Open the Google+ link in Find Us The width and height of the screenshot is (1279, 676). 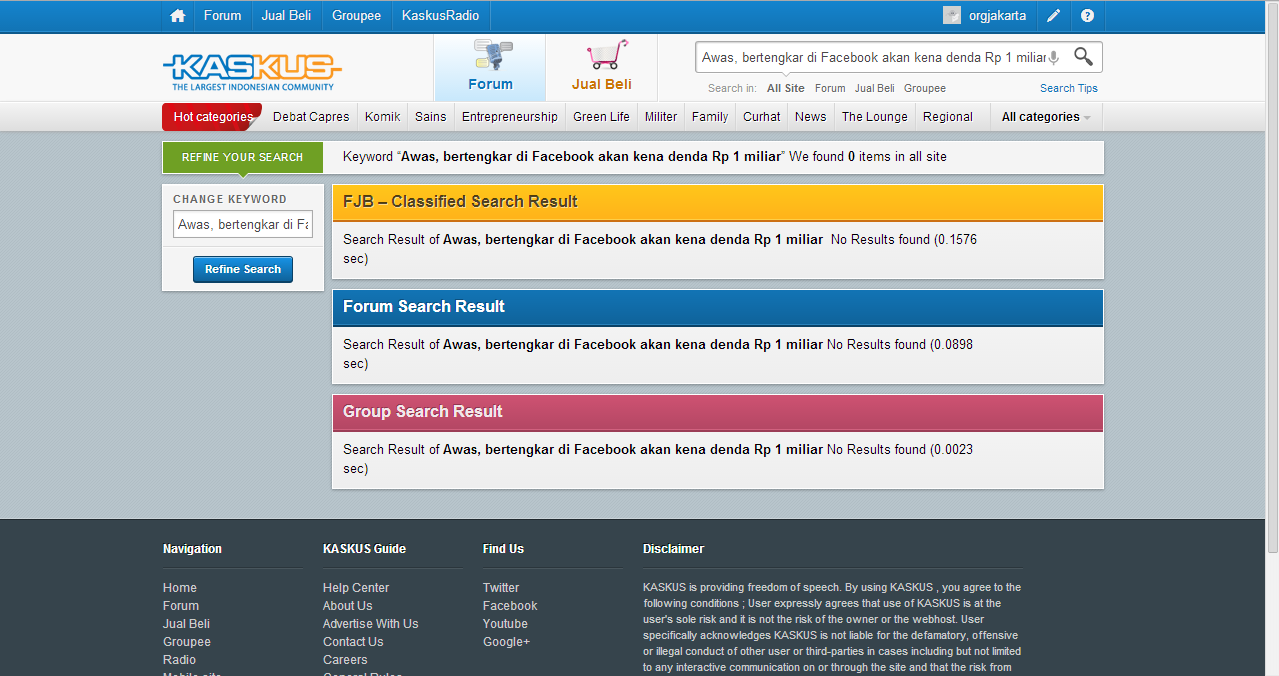click(506, 642)
